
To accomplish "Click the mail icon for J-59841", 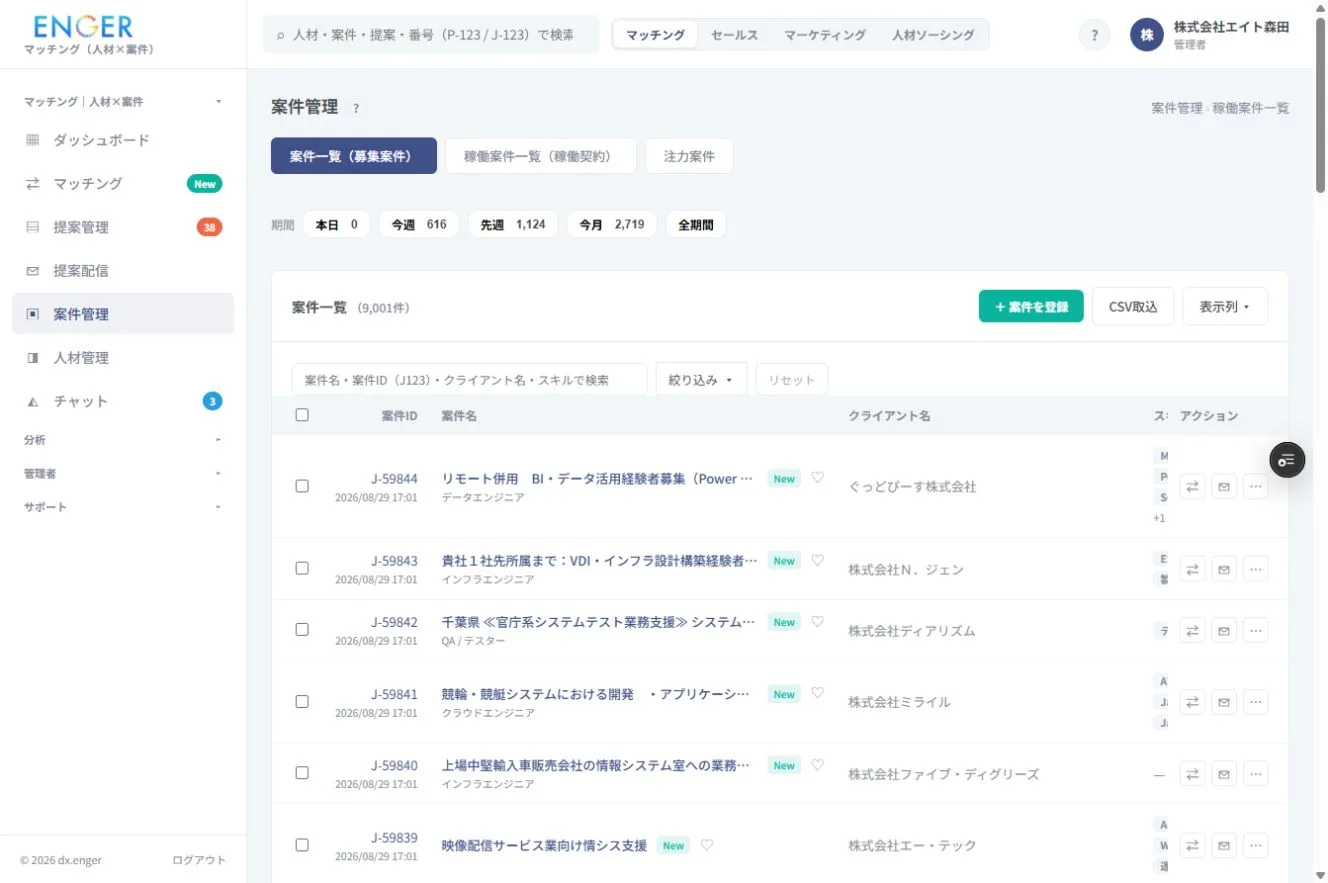I will tap(1224, 702).
